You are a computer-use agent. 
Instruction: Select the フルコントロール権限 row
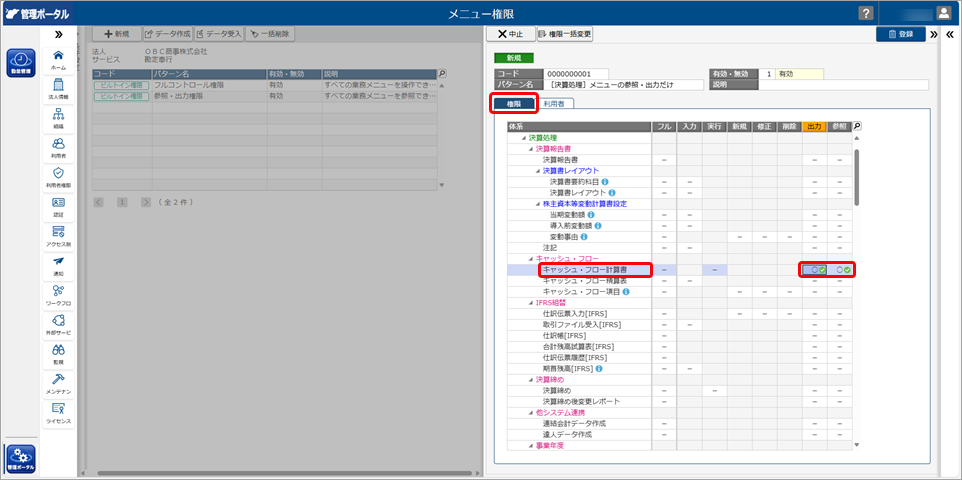[265, 85]
